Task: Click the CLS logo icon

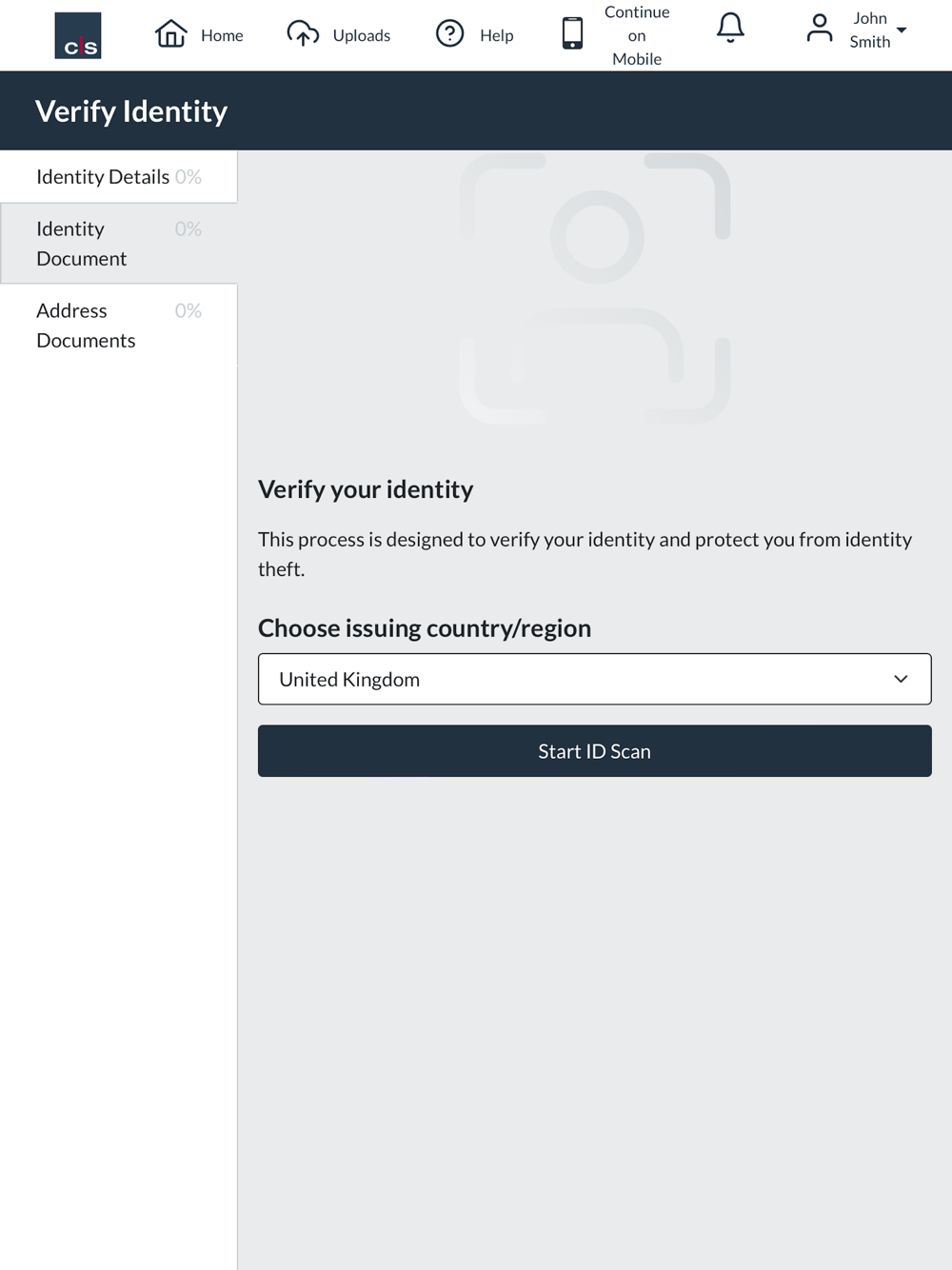Action: coord(78,35)
